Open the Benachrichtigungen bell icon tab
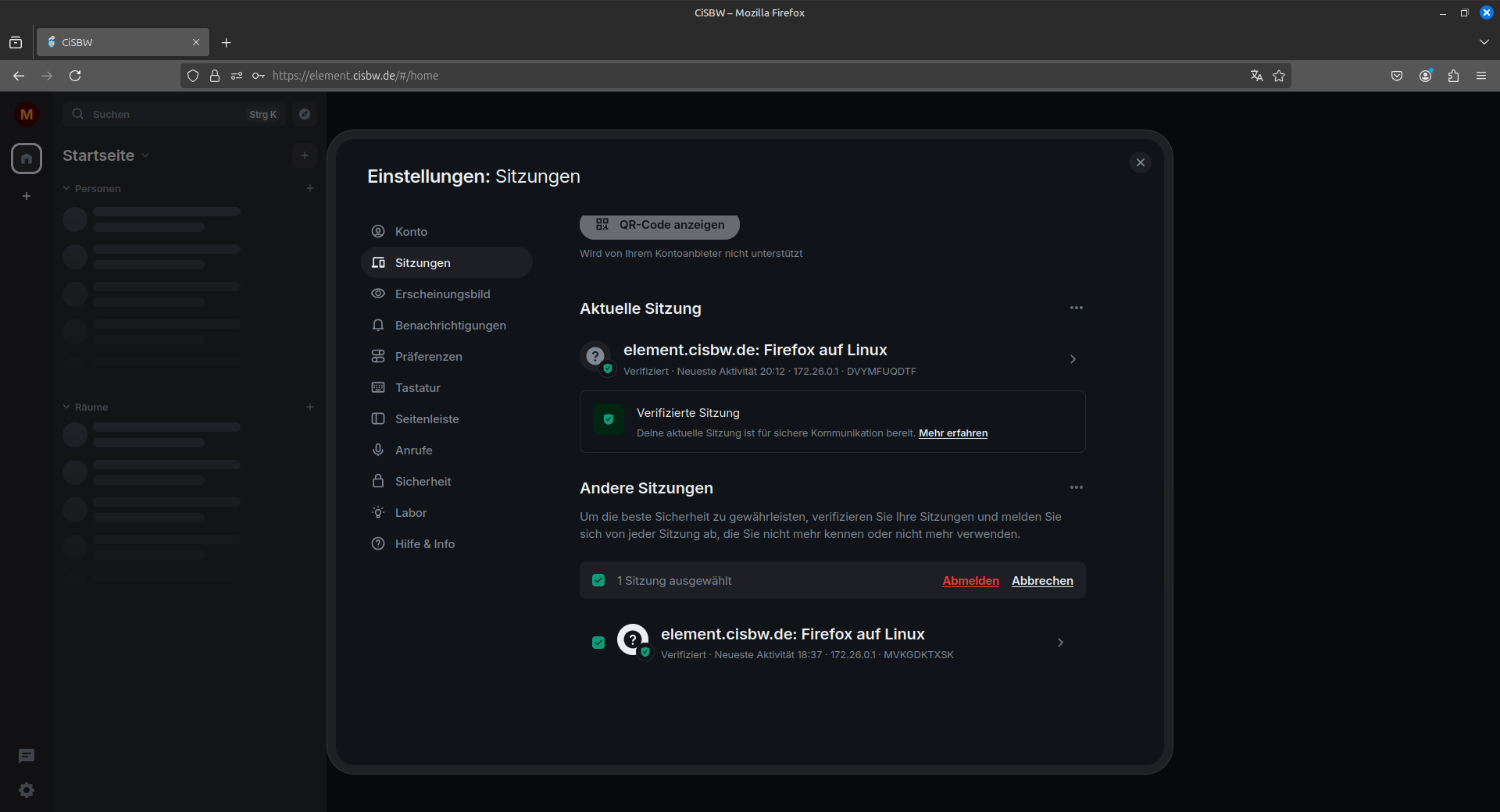Screen dimensions: 1500x812 tap(378, 326)
